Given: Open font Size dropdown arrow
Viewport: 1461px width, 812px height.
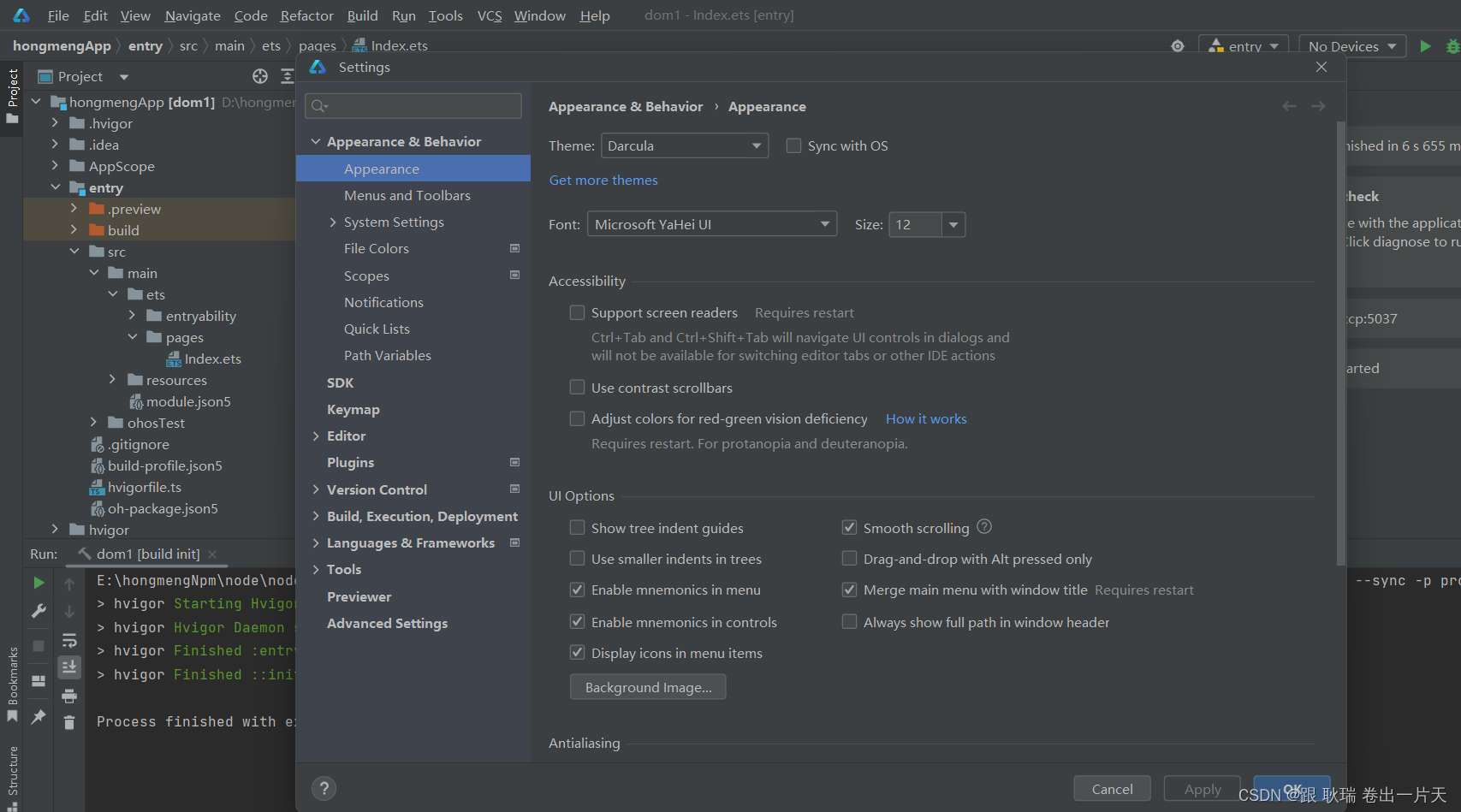Looking at the screenshot, I should pos(953,224).
